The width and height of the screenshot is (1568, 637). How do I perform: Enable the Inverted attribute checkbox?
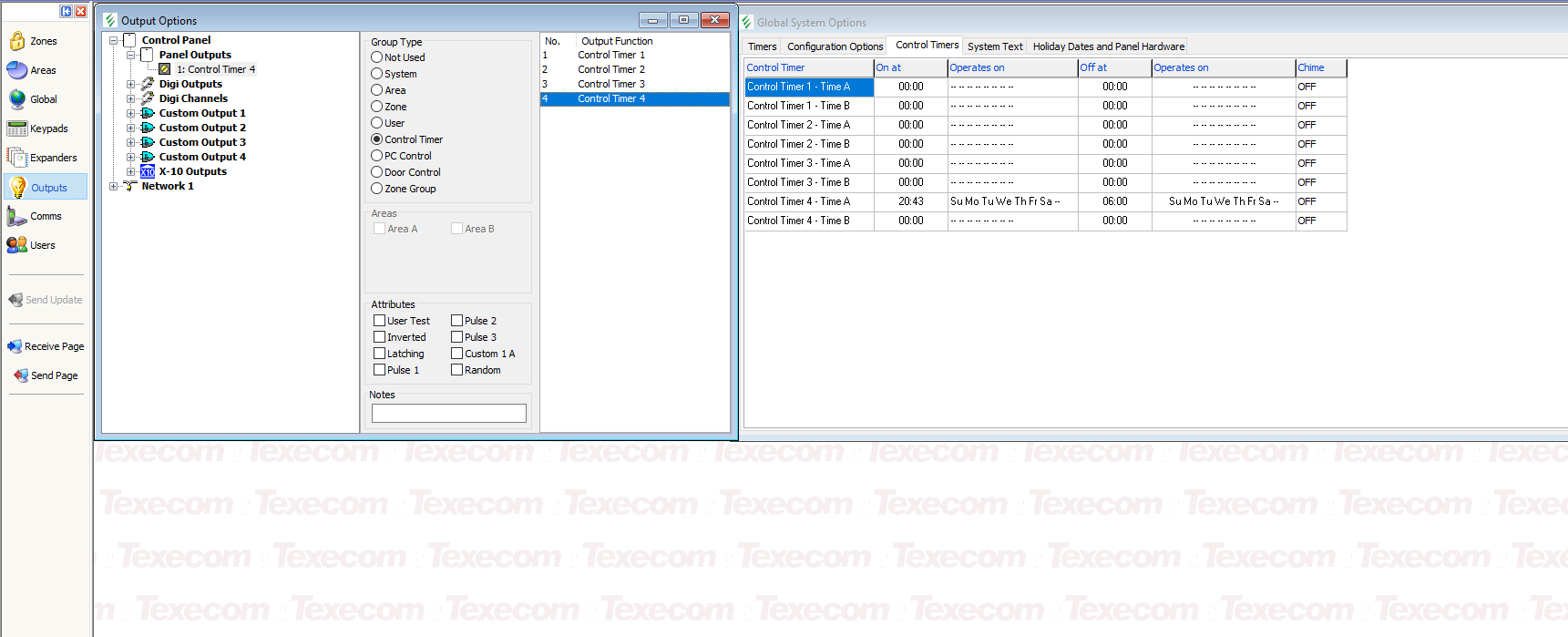380,337
